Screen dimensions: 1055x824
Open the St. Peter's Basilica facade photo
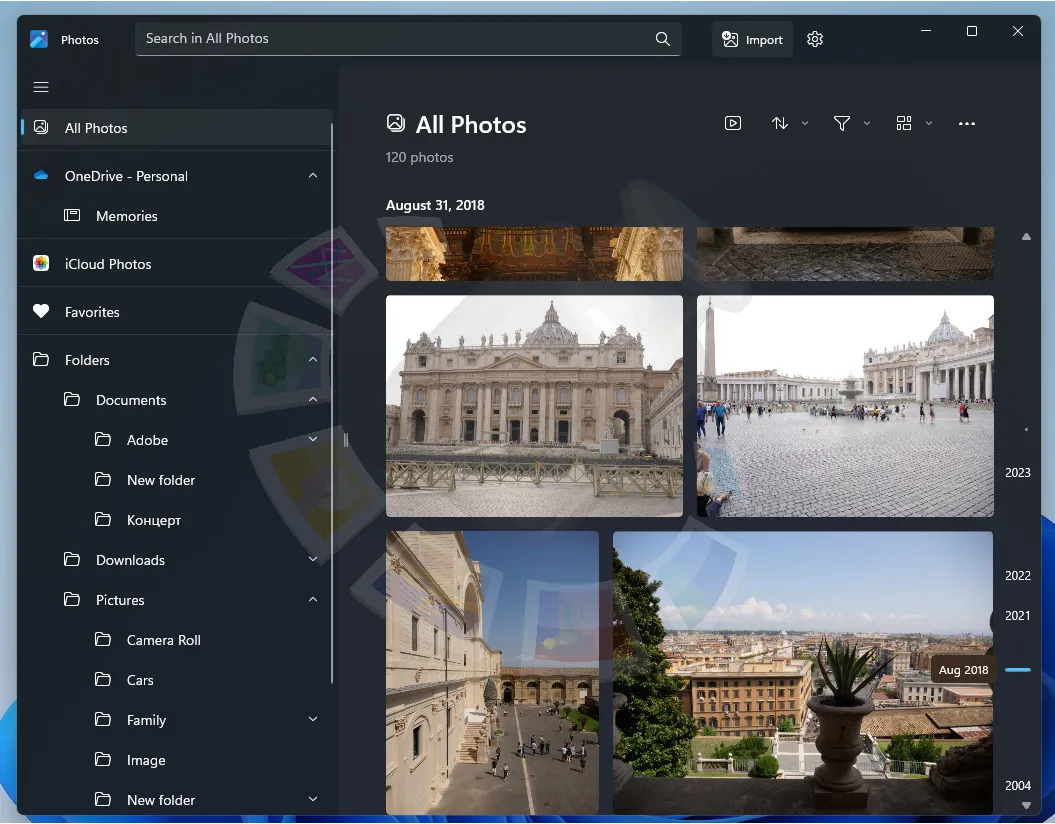click(x=534, y=406)
